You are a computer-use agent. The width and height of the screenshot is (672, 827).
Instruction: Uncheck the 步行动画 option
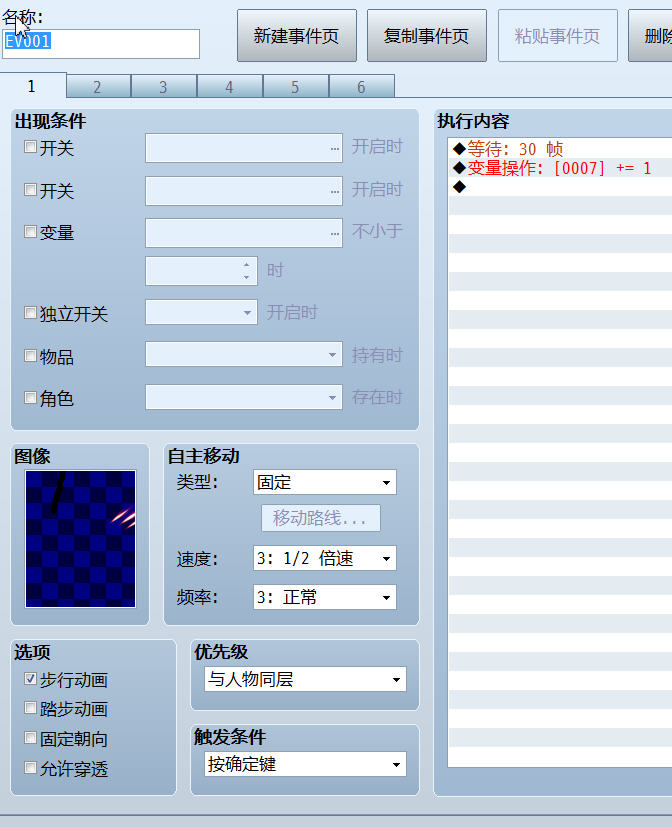tap(31, 679)
